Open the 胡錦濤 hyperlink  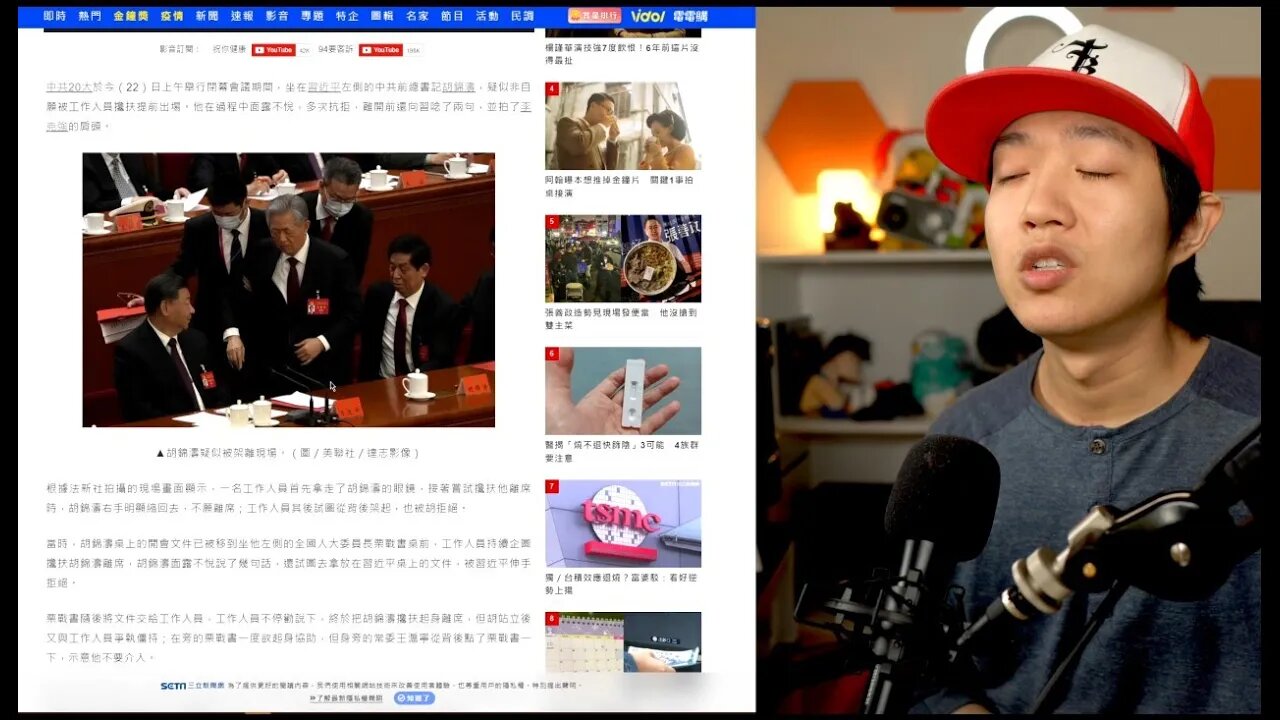(459, 88)
